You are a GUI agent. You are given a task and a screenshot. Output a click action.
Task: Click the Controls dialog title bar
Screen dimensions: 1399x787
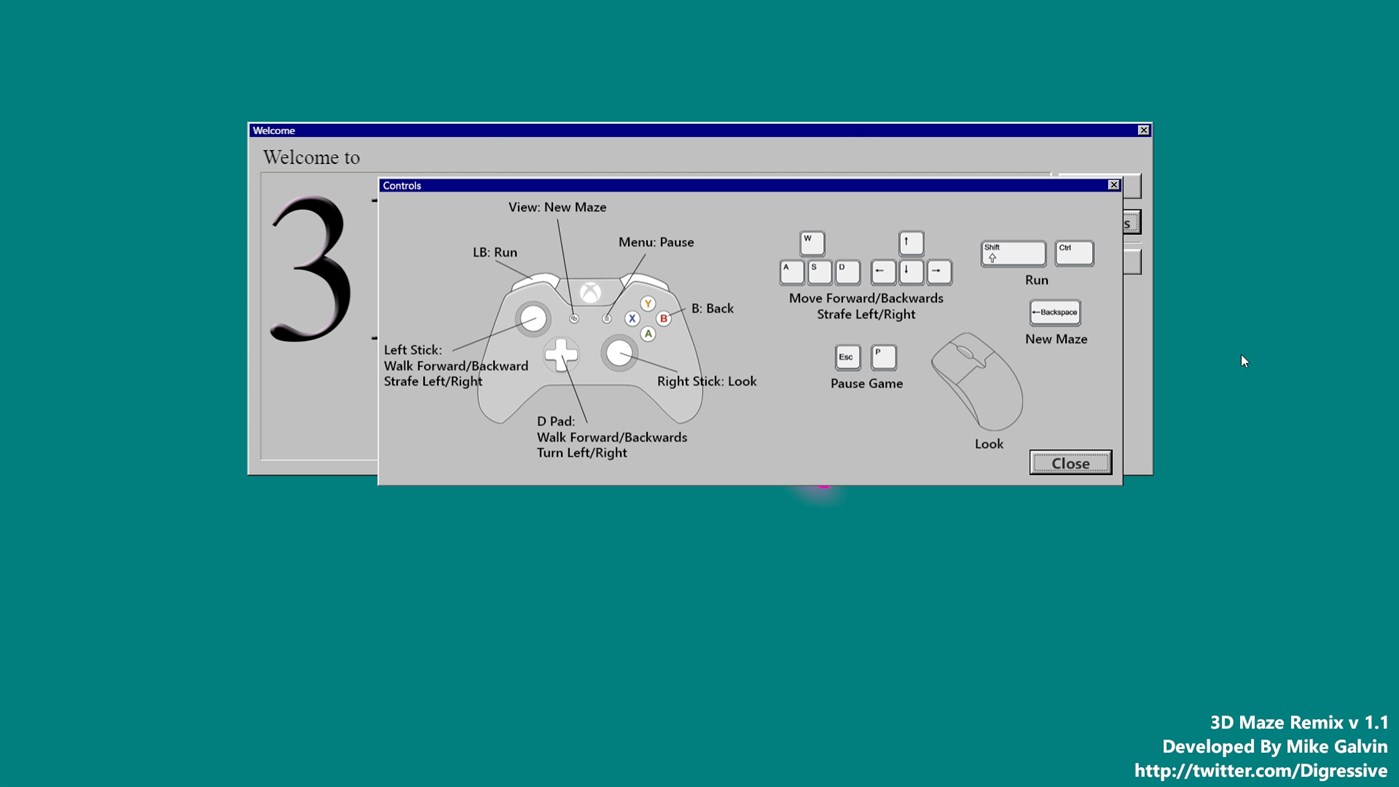[x=700, y=185]
